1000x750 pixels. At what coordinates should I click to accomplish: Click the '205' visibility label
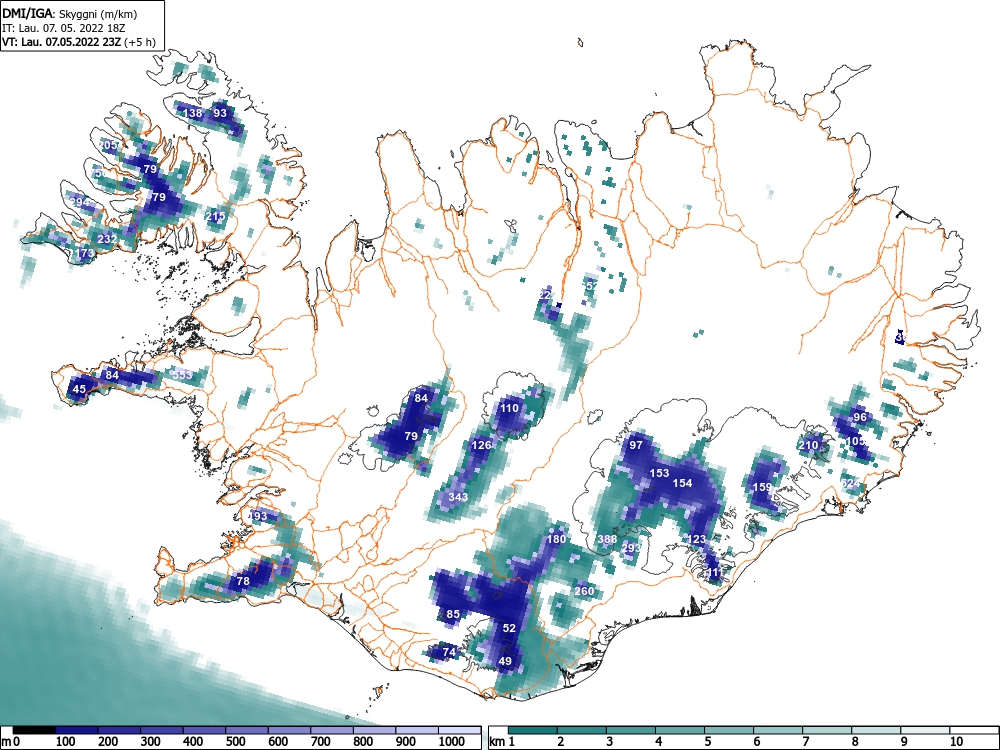pos(109,145)
